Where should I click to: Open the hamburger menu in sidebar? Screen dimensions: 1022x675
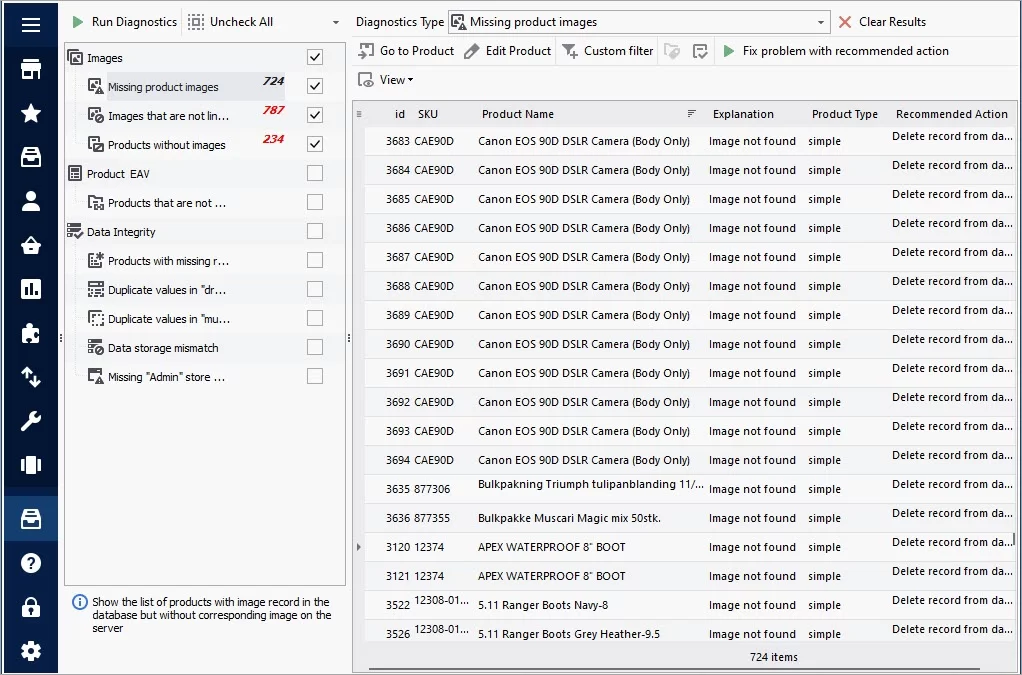pyautogui.click(x=31, y=25)
